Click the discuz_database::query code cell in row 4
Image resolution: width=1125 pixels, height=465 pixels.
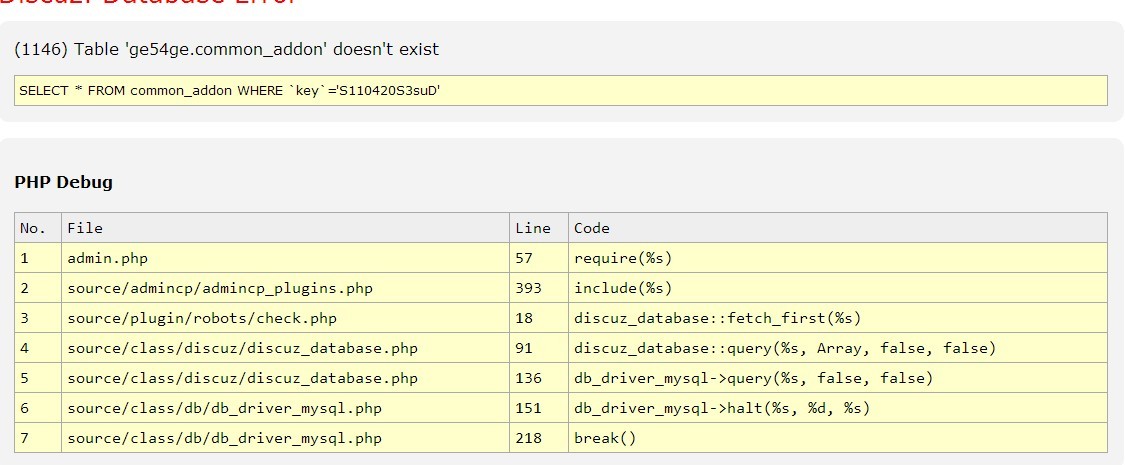click(x=784, y=348)
